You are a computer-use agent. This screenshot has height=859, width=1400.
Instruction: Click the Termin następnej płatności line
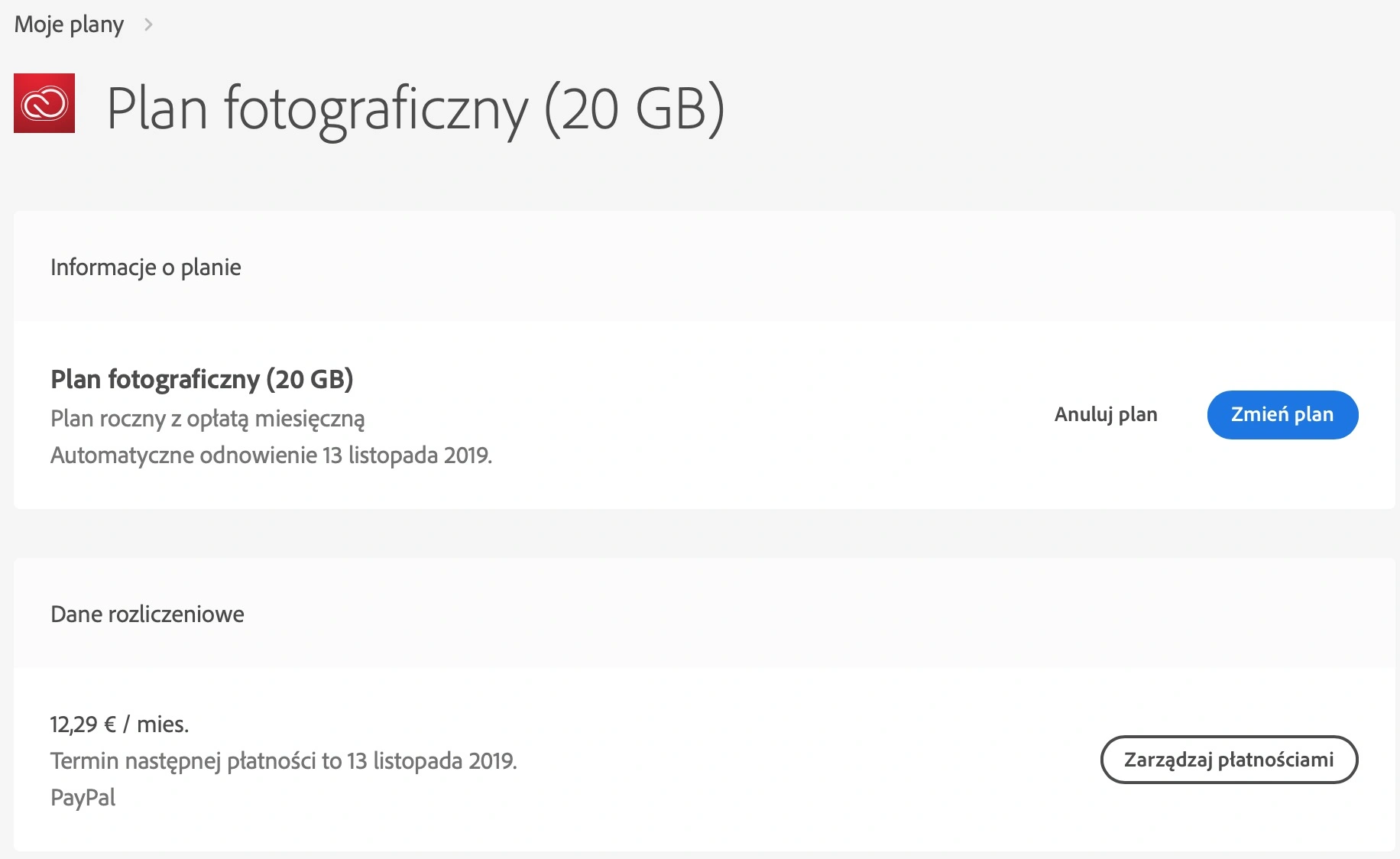pos(284,761)
